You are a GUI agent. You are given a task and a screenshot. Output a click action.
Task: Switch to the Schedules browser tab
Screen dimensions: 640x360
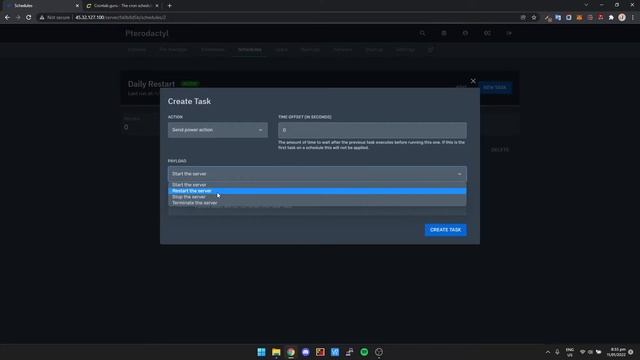click(41, 6)
